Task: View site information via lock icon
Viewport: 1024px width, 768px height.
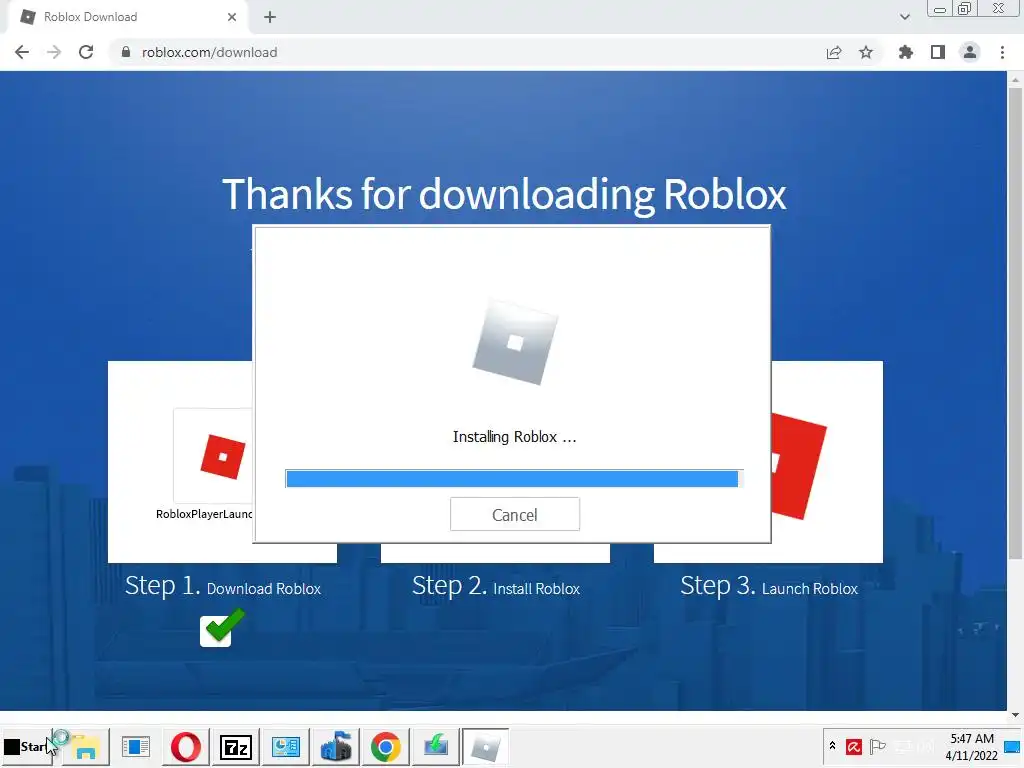Action: (x=126, y=52)
